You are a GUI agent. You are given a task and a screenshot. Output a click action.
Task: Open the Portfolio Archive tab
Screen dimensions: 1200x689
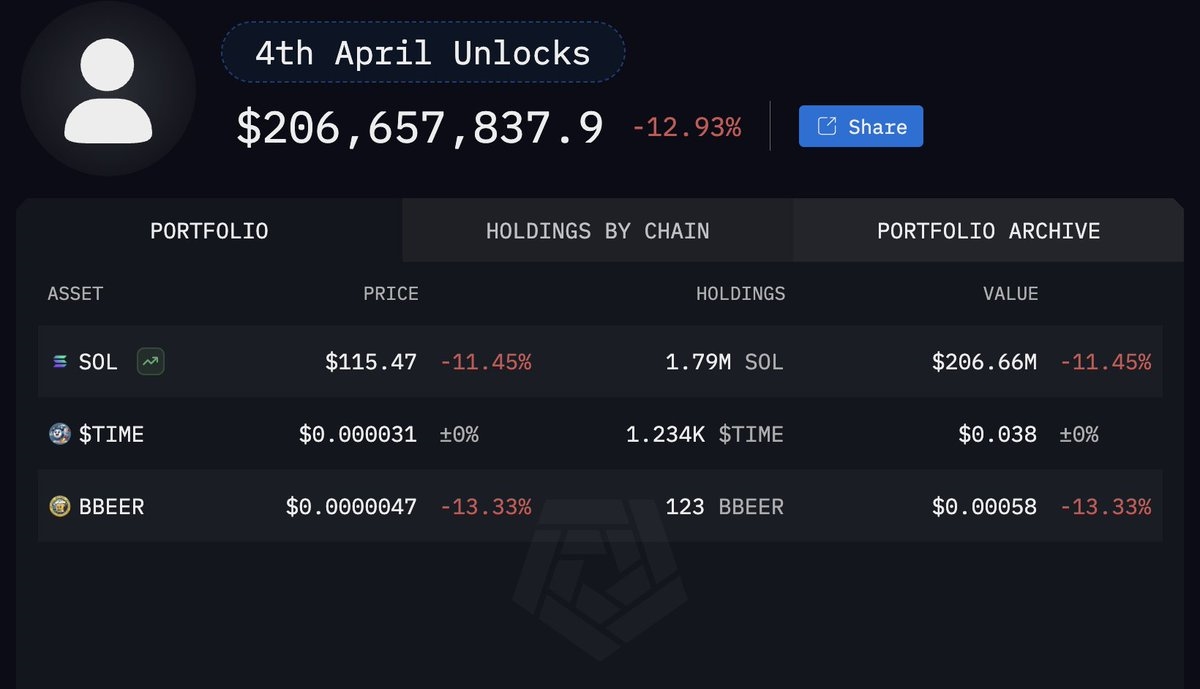click(x=988, y=231)
